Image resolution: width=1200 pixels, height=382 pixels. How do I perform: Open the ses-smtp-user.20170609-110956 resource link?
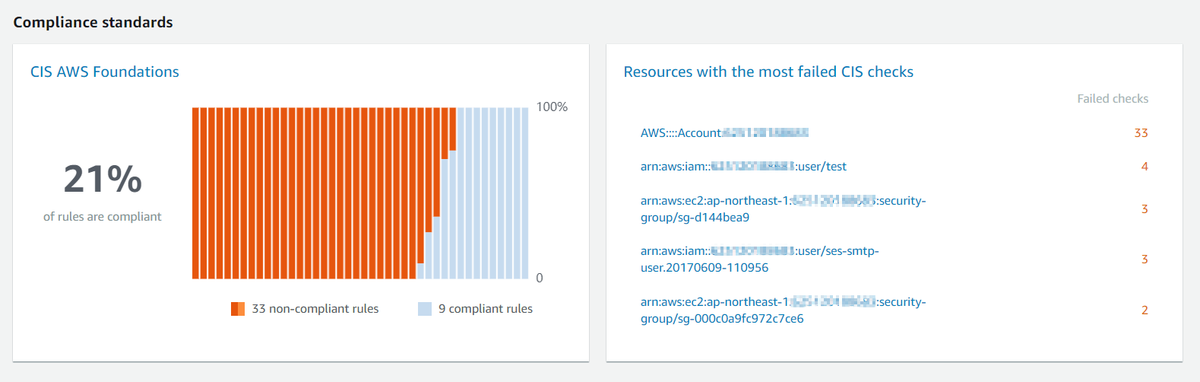(760, 259)
